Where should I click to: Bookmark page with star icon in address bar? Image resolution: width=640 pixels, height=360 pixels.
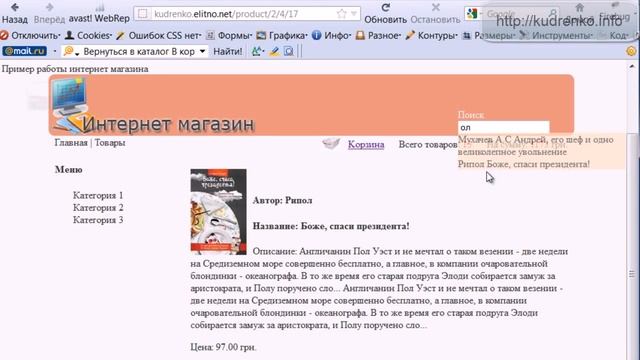341,14
